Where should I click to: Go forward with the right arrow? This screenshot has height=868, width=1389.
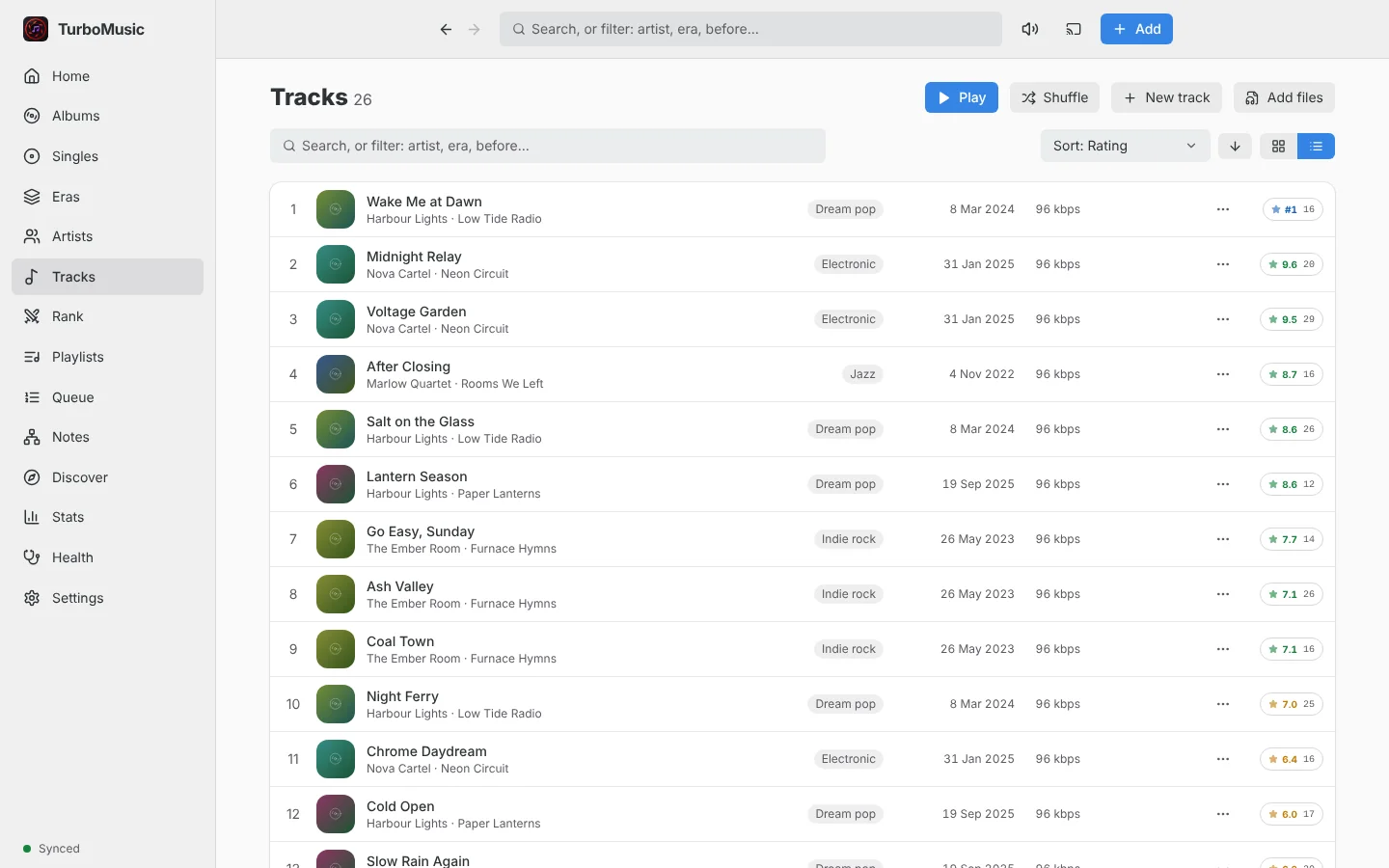(x=475, y=29)
